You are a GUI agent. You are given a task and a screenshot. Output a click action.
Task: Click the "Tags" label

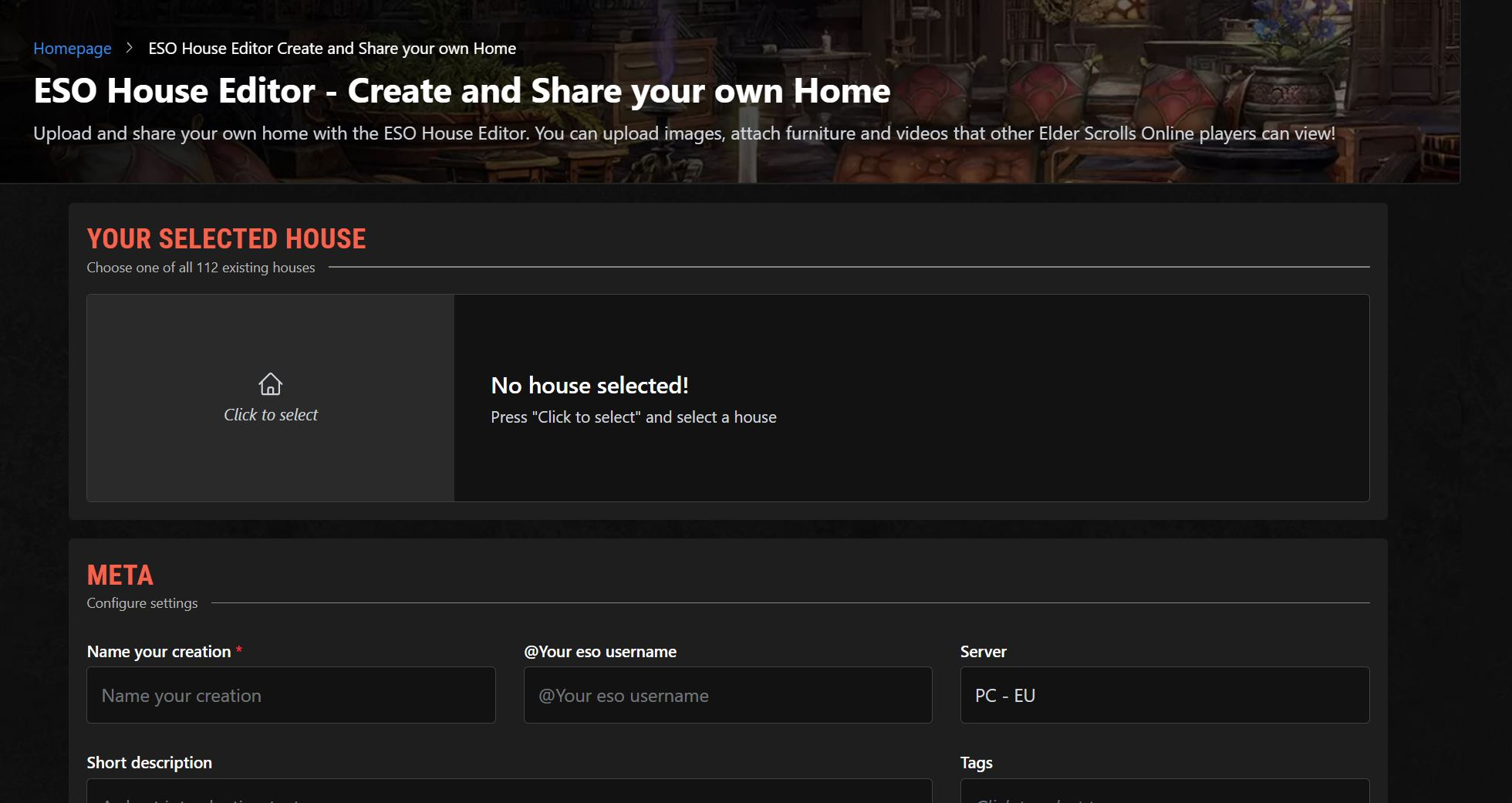(977, 763)
